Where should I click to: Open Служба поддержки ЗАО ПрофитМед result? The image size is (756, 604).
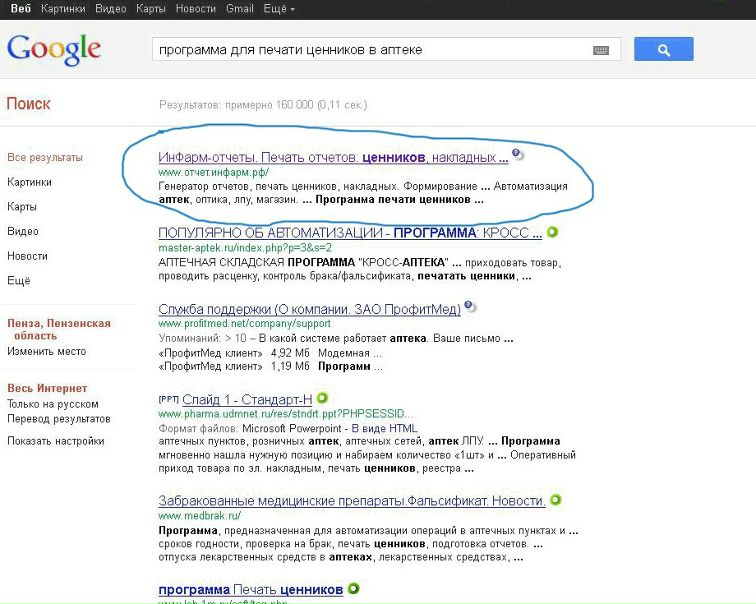click(309, 309)
